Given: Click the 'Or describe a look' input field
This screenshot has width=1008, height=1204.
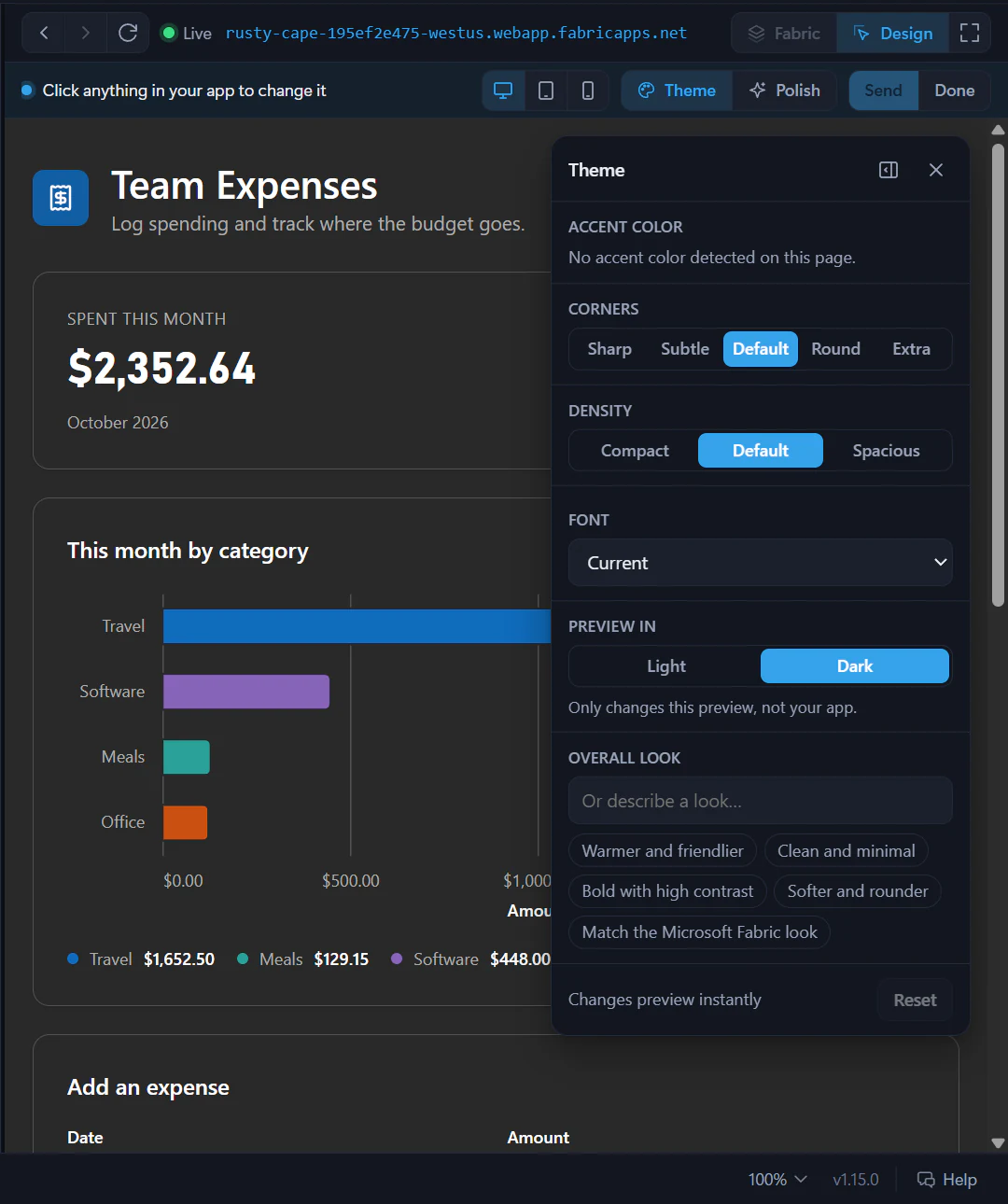Looking at the screenshot, I should 761,801.
